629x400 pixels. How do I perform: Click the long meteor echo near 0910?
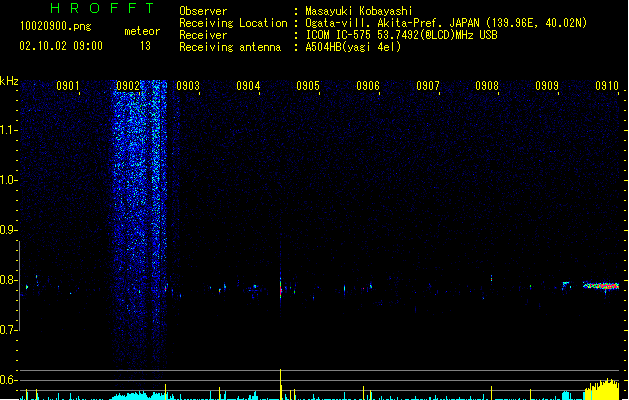coord(601,286)
